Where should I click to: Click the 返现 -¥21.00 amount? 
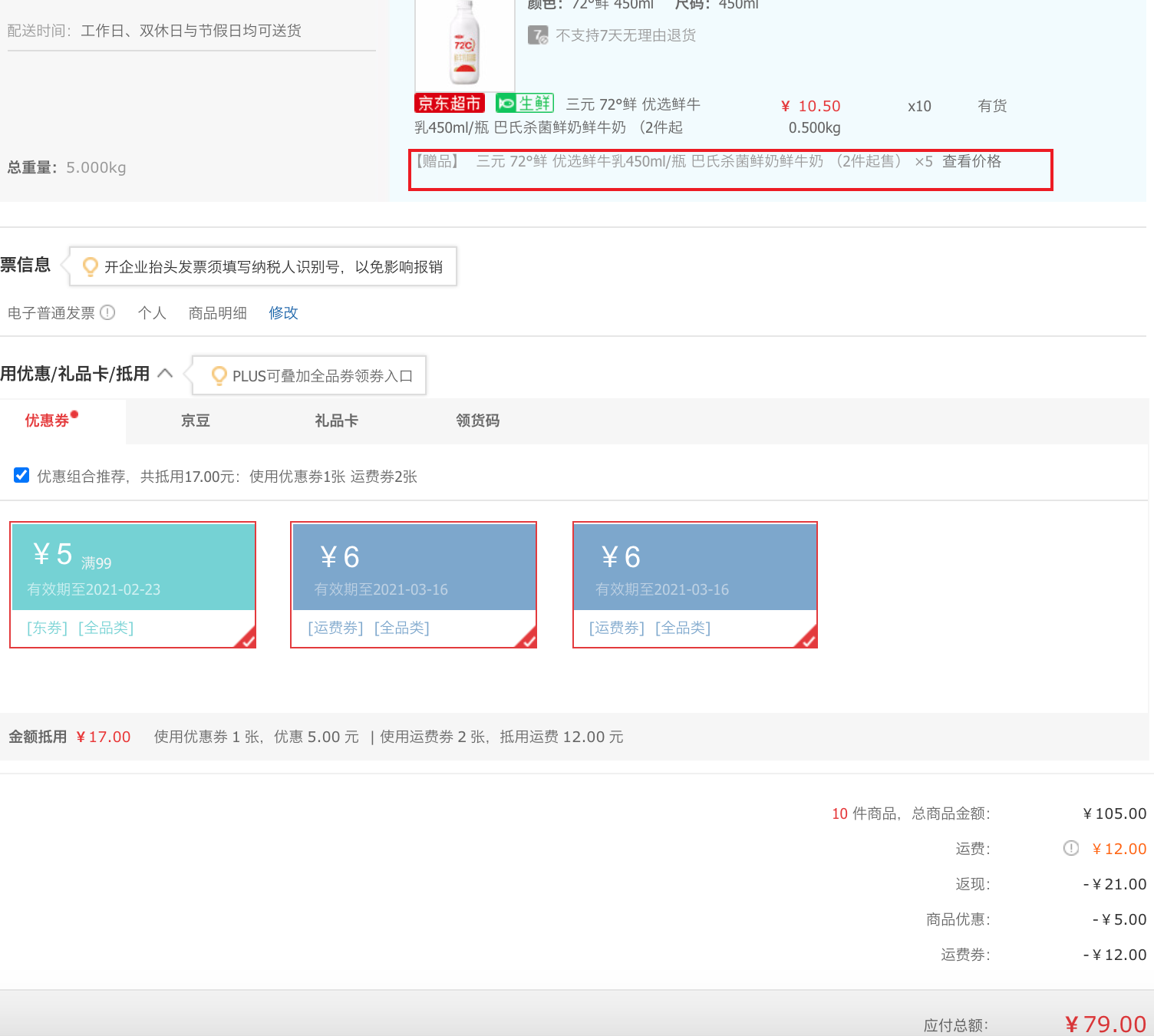pyautogui.click(x=1115, y=884)
